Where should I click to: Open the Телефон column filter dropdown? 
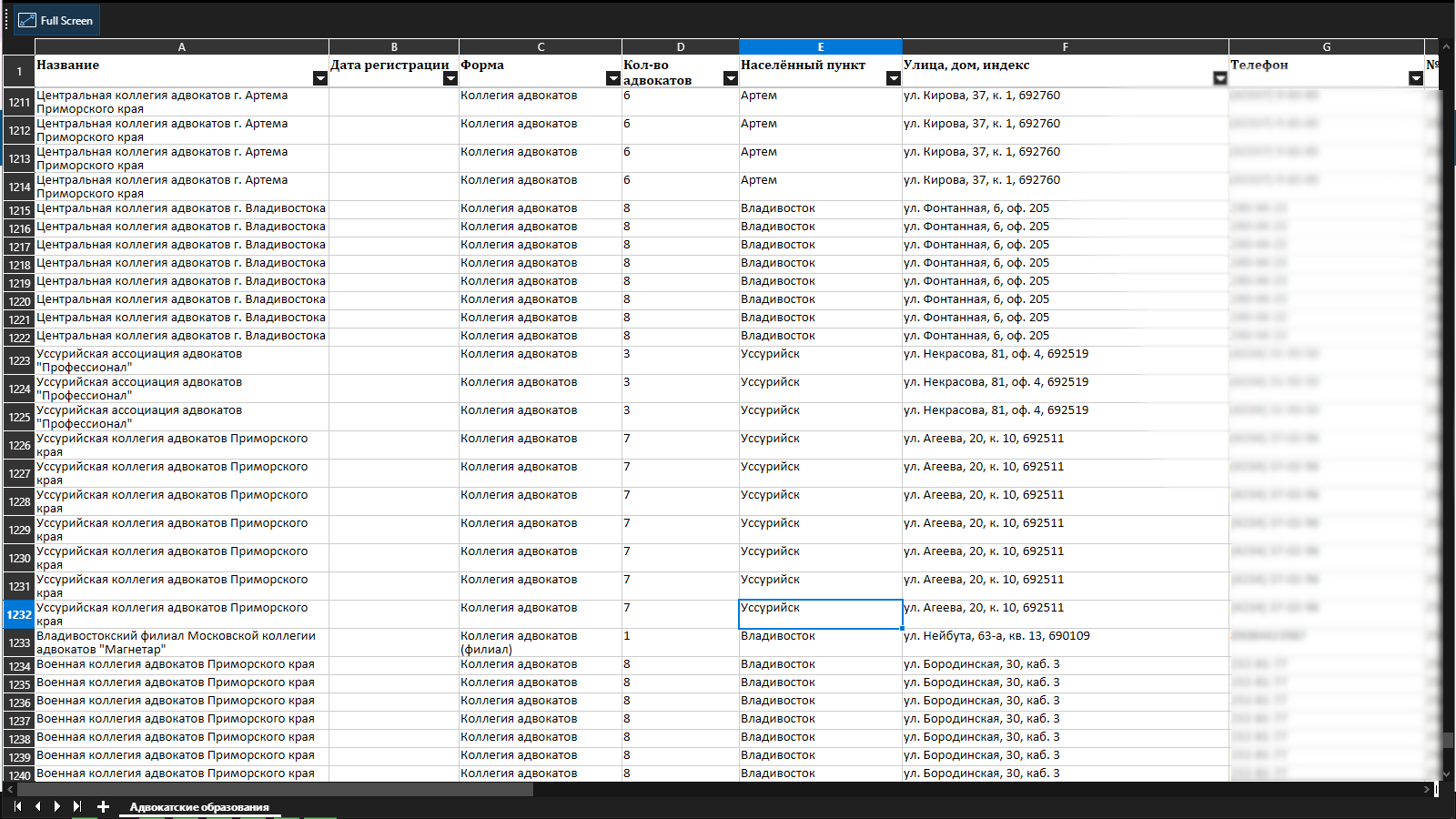[1415, 78]
